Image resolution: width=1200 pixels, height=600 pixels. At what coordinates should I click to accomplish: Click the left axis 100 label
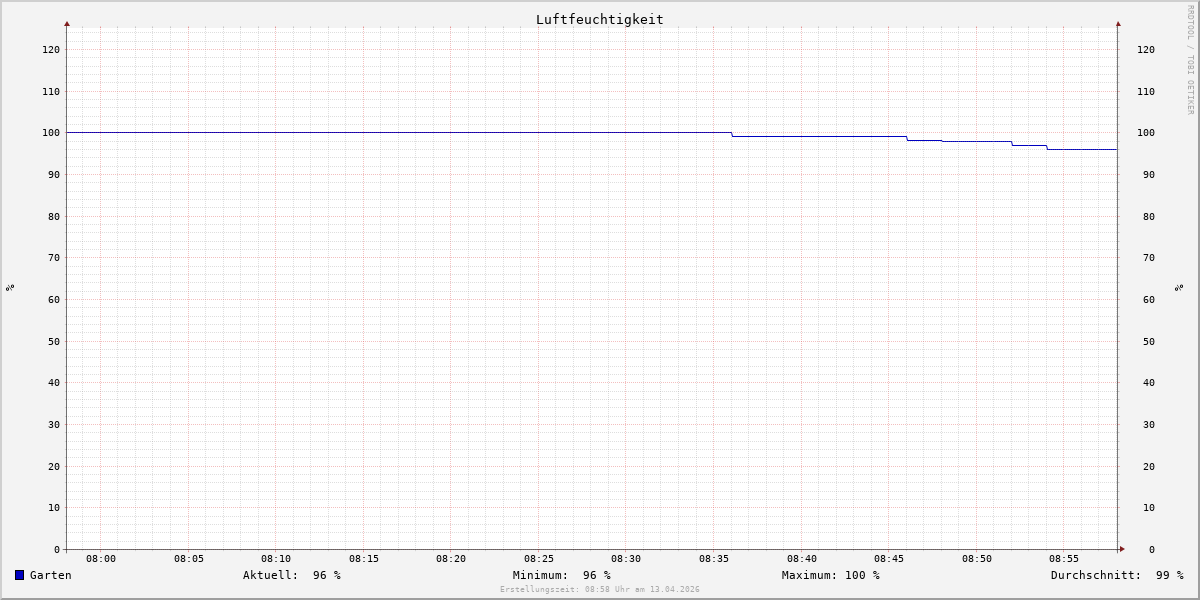pyautogui.click(x=51, y=133)
